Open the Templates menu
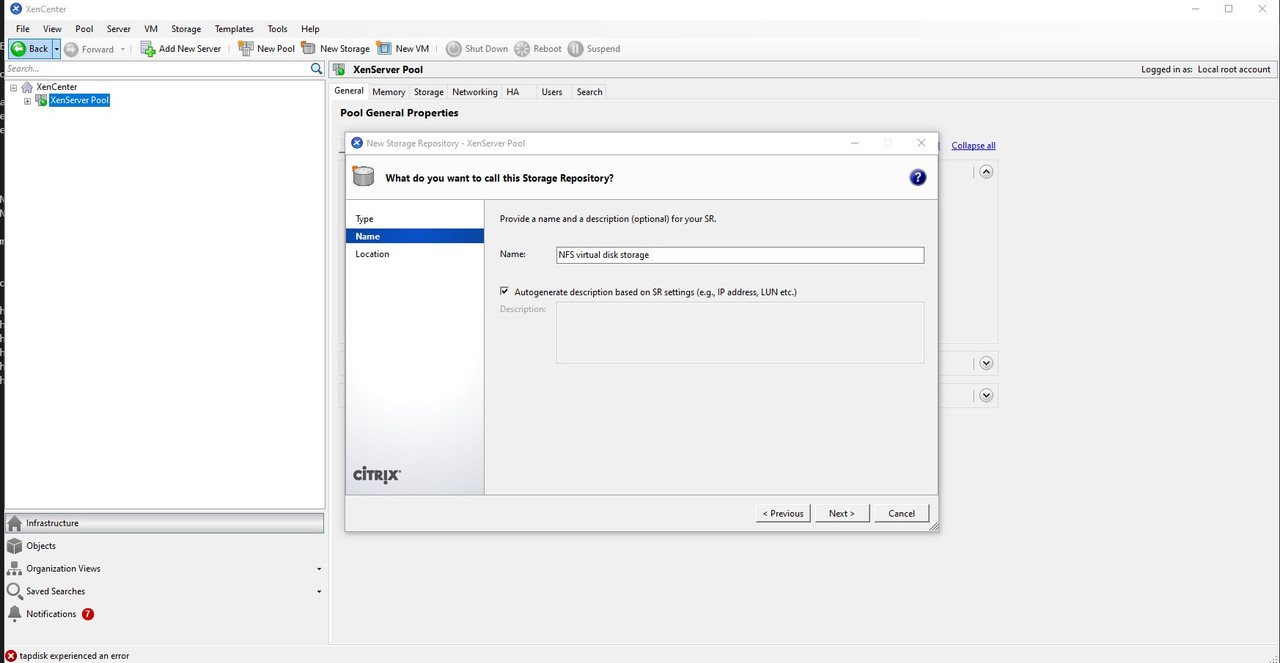1280x663 pixels. pyautogui.click(x=234, y=29)
